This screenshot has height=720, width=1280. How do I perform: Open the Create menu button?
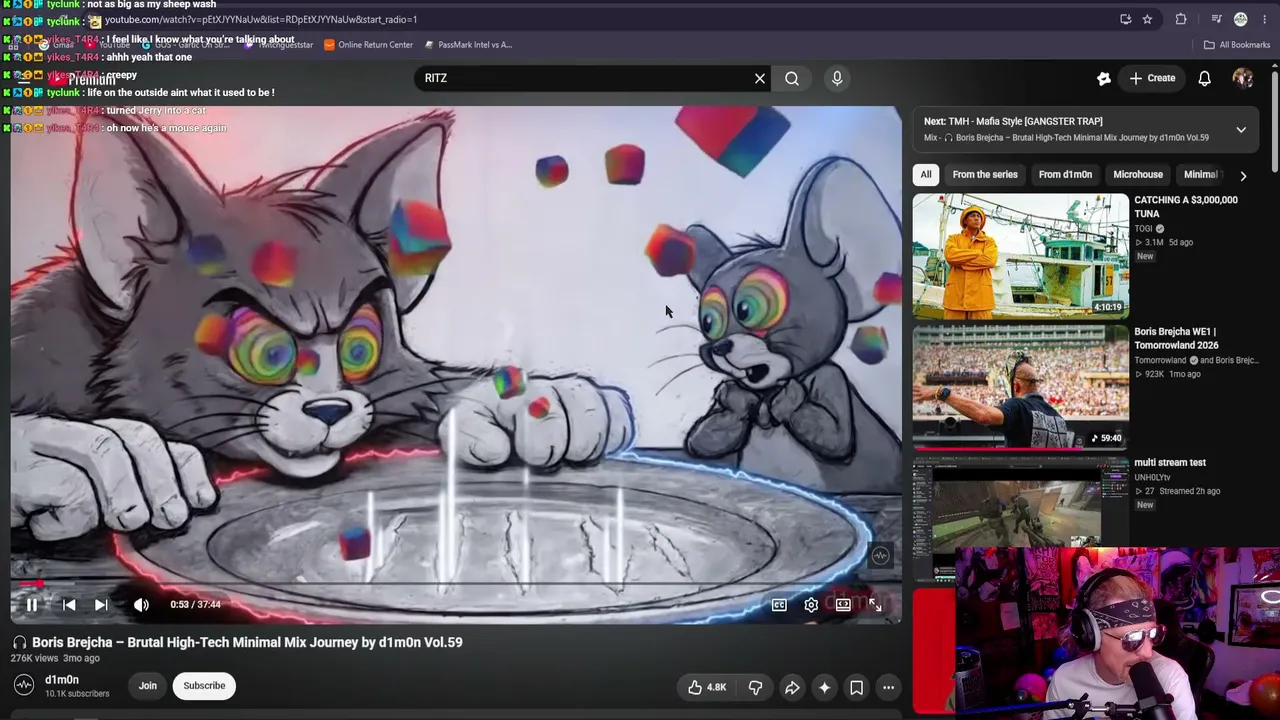(x=1152, y=78)
